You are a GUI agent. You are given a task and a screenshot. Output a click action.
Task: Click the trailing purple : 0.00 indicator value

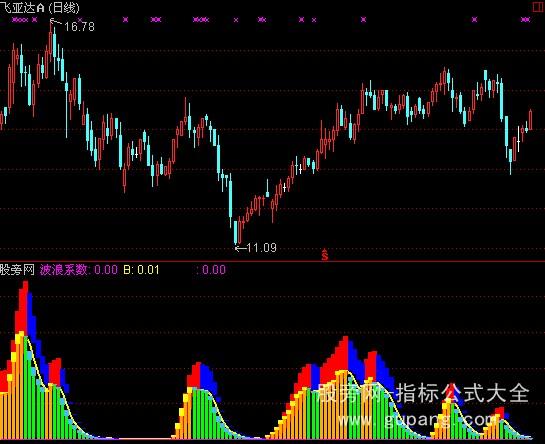pos(211,269)
